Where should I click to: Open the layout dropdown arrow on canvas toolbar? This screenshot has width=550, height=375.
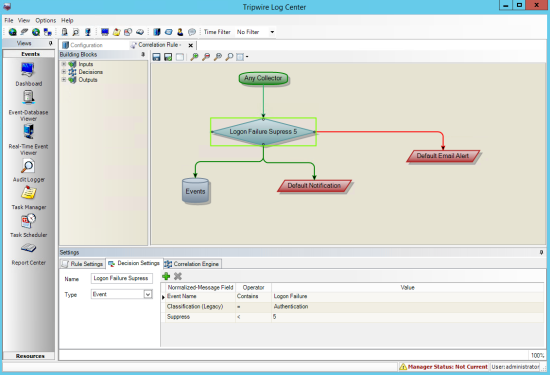click(x=247, y=57)
